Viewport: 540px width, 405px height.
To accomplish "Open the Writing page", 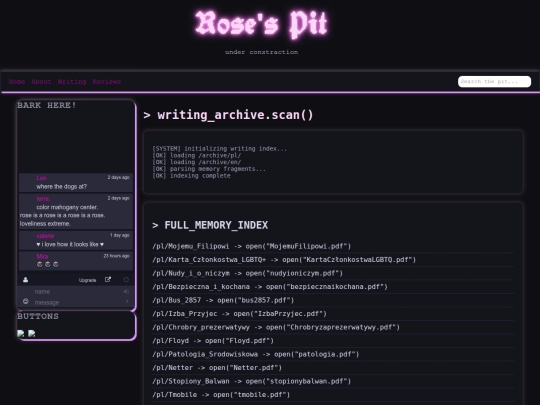I will point(72,82).
